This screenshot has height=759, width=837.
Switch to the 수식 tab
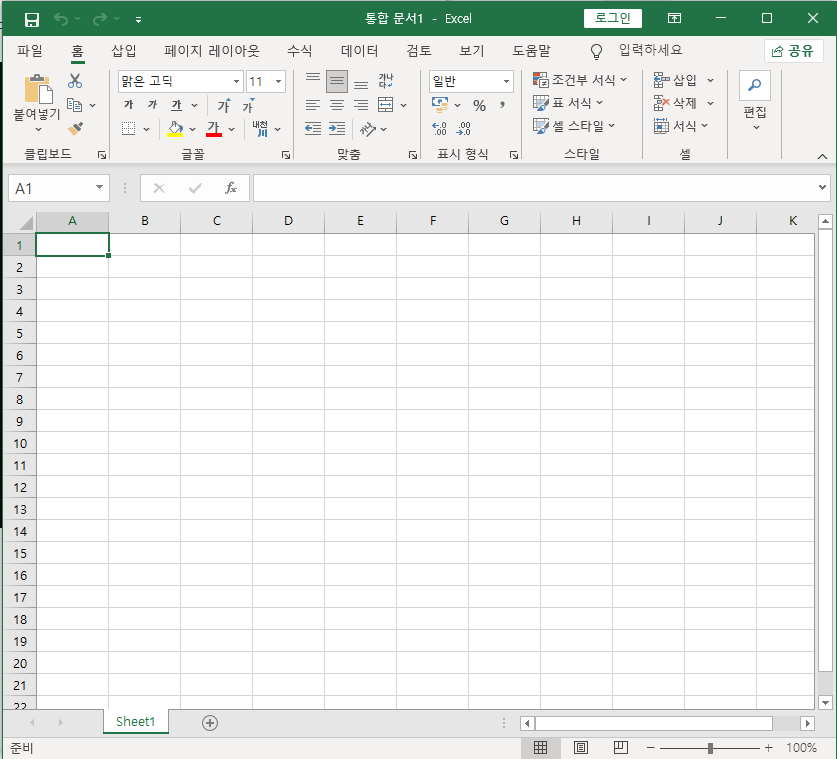[x=299, y=51]
